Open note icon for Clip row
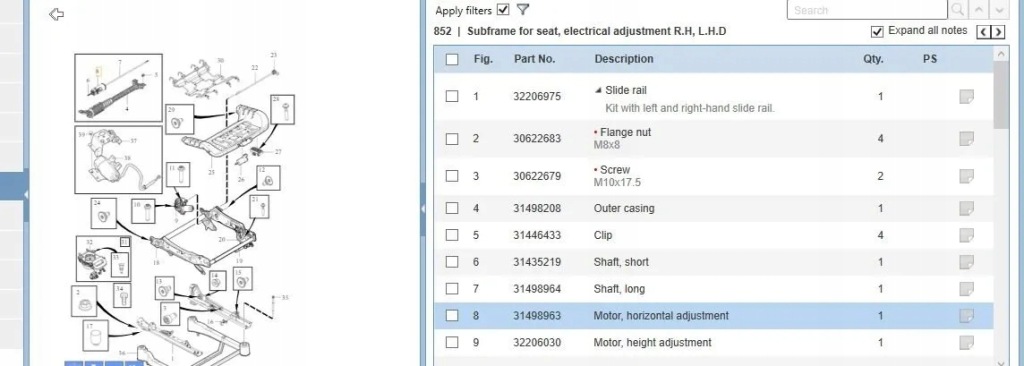This screenshot has height=366, width=1024. point(967,235)
